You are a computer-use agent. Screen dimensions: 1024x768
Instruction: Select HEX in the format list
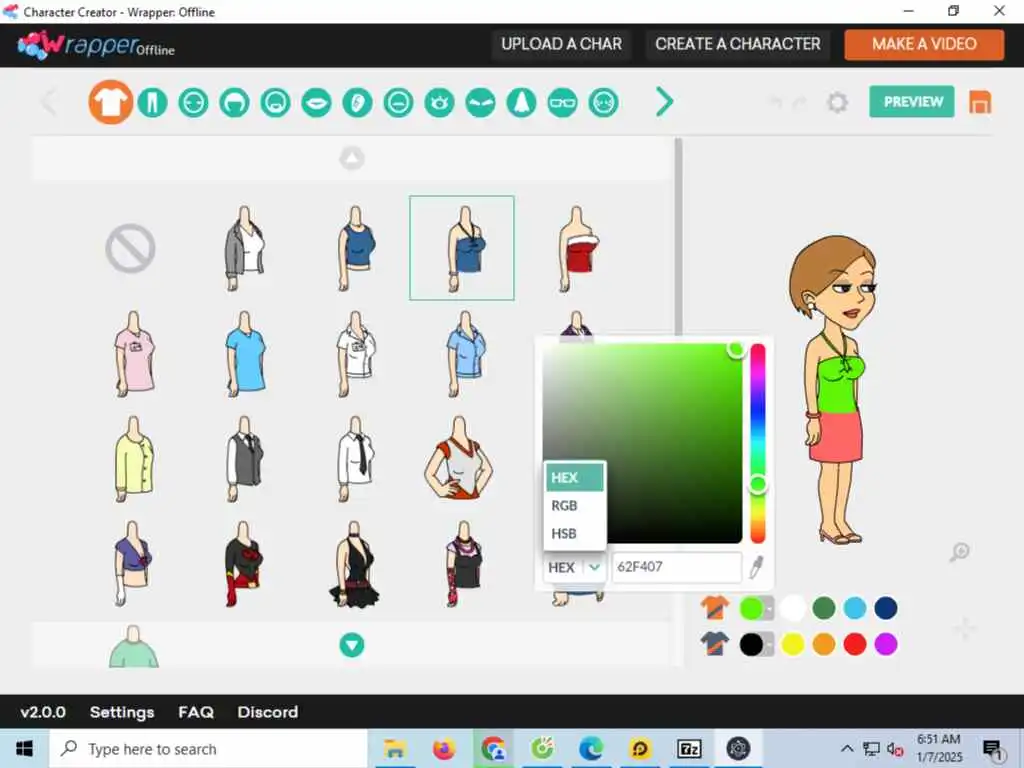click(575, 477)
